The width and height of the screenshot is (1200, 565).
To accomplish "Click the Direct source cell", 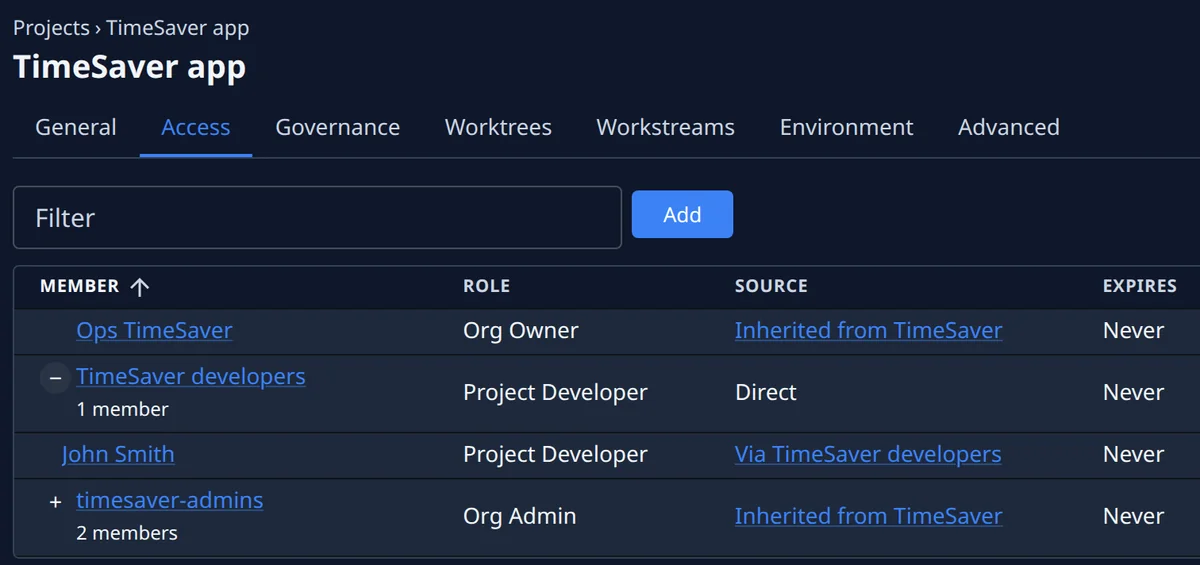I will tap(766, 392).
